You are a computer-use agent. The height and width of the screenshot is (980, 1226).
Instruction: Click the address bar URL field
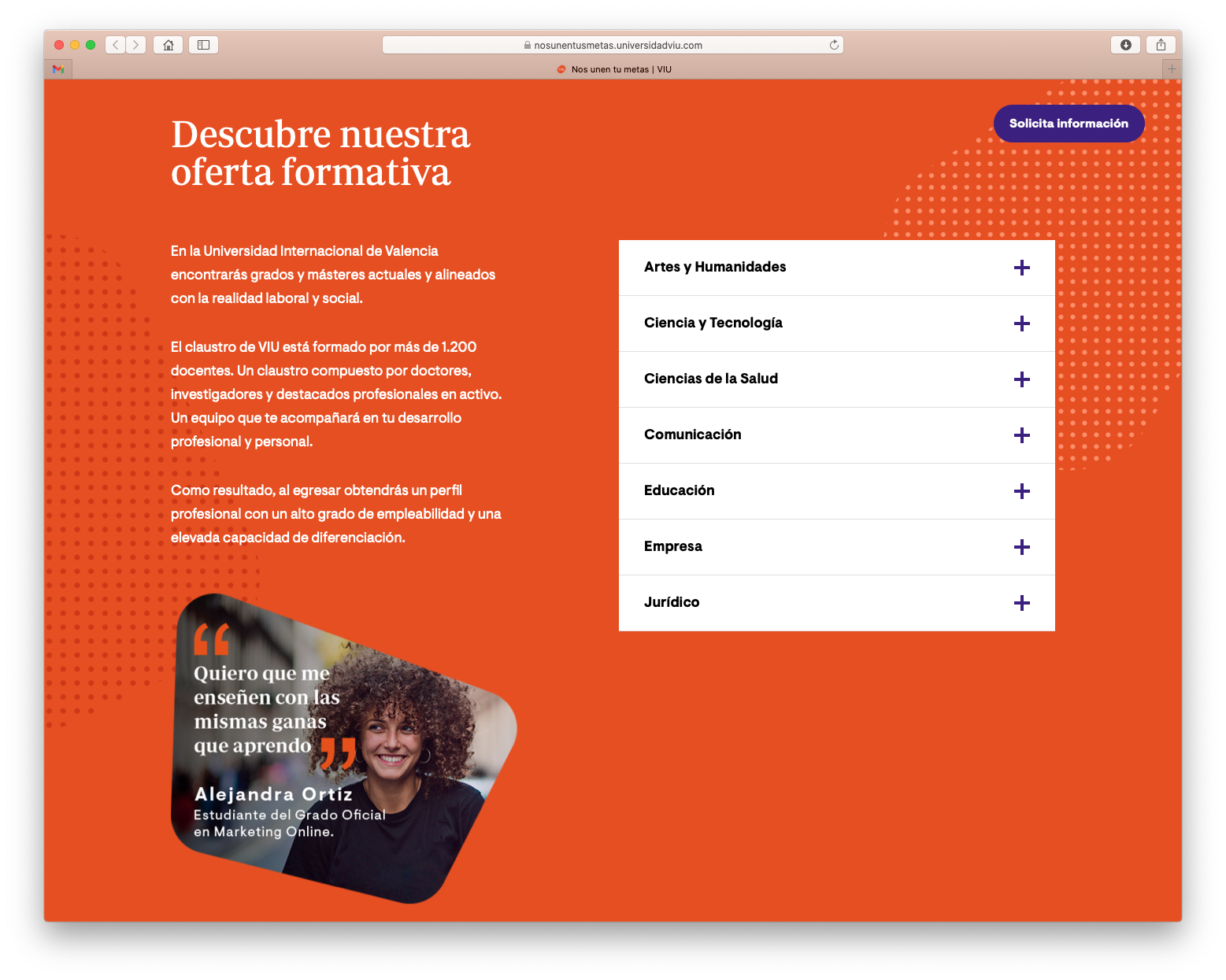coord(613,45)
